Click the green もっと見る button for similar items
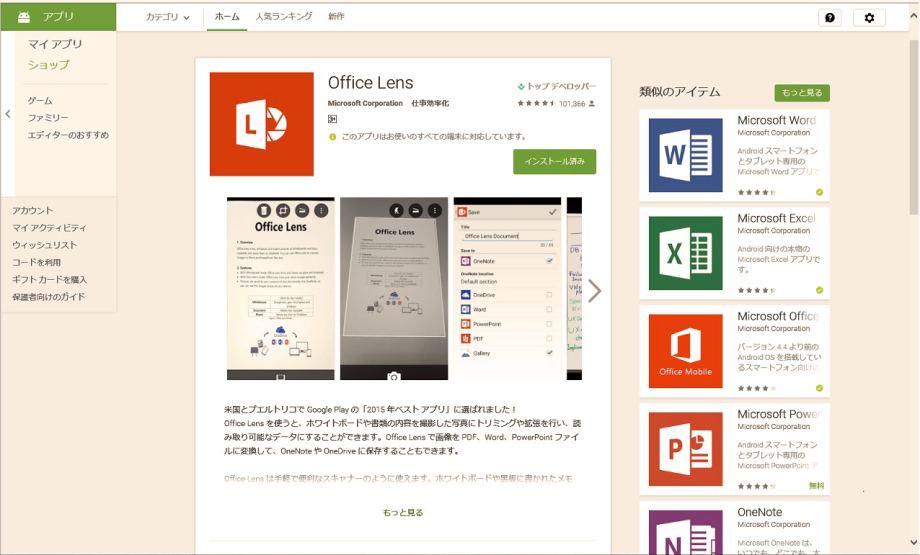 point(802,93)
